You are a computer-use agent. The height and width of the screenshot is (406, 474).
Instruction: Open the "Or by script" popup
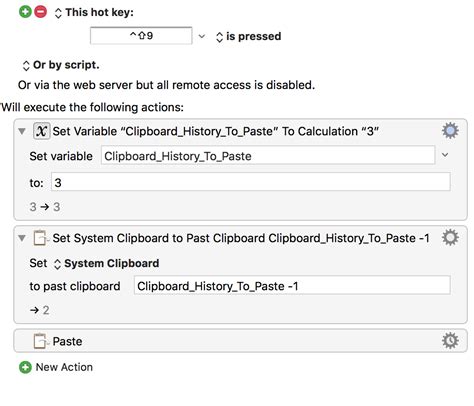click(x=61, y=65)
